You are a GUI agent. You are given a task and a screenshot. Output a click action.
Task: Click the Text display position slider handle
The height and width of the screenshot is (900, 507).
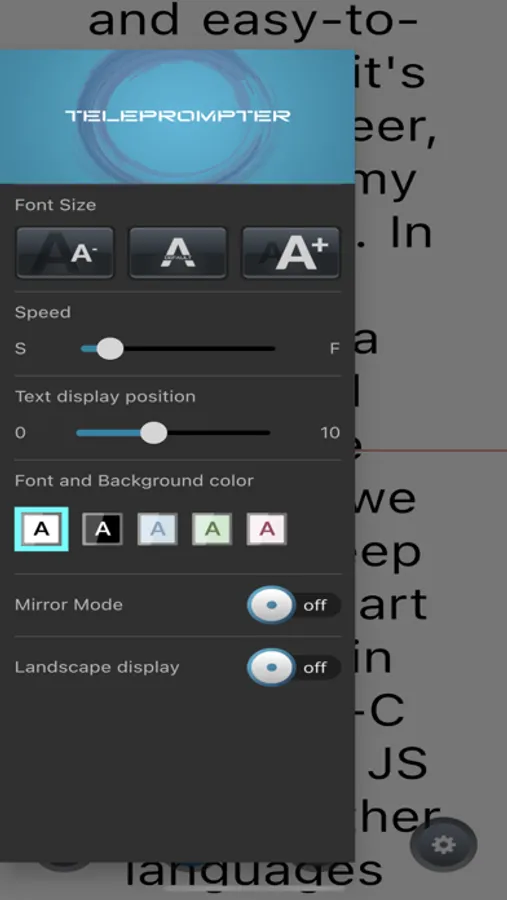click(x=153, y=433)
